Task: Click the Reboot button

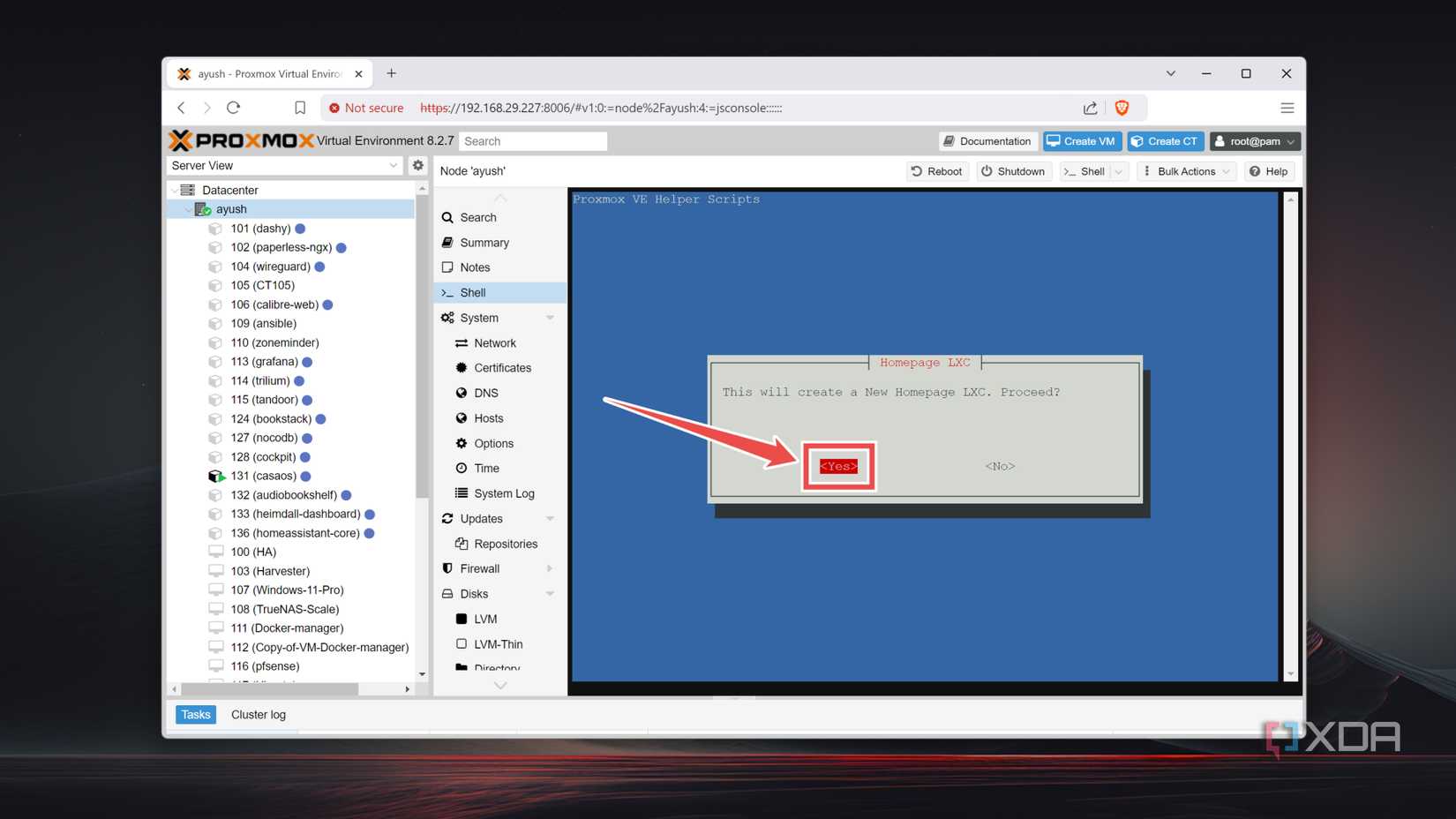Action: 936,171
